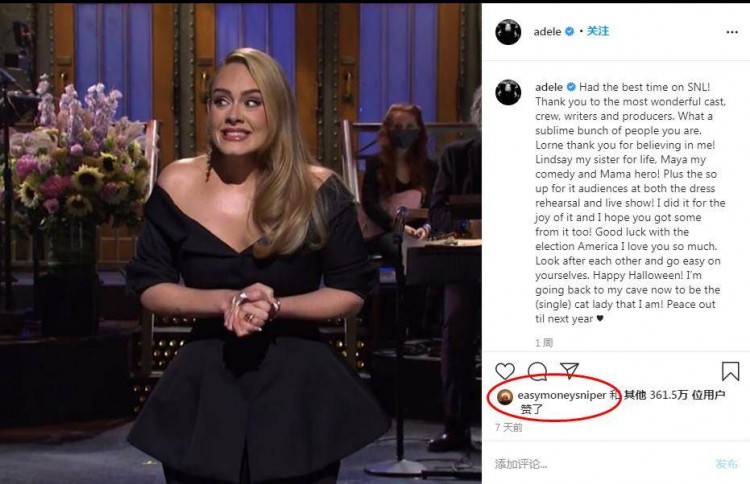
Task: Open the three-dot more options menu
Action: click(x=732, y=32)
